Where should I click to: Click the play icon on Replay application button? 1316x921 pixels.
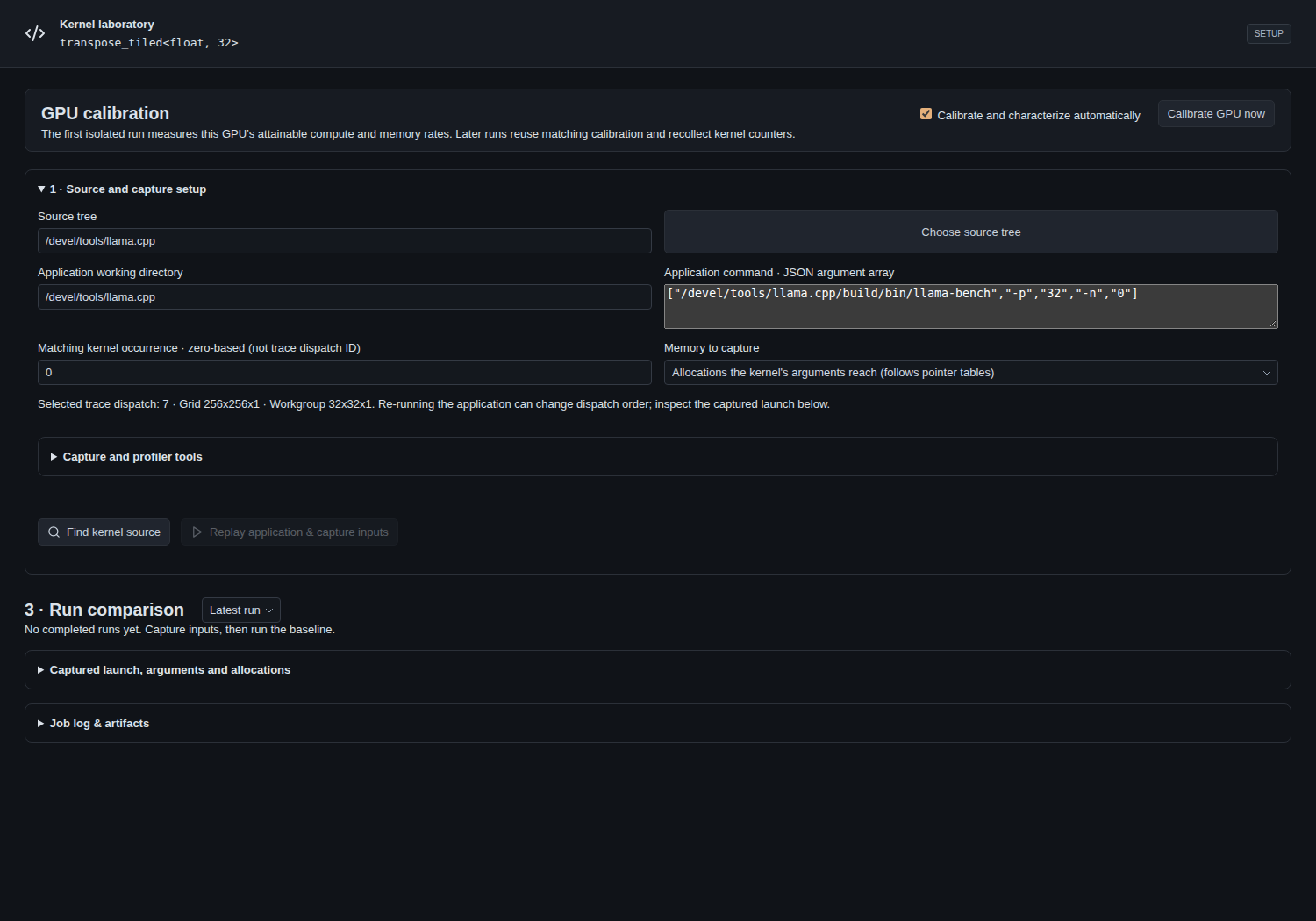point(197,532)
